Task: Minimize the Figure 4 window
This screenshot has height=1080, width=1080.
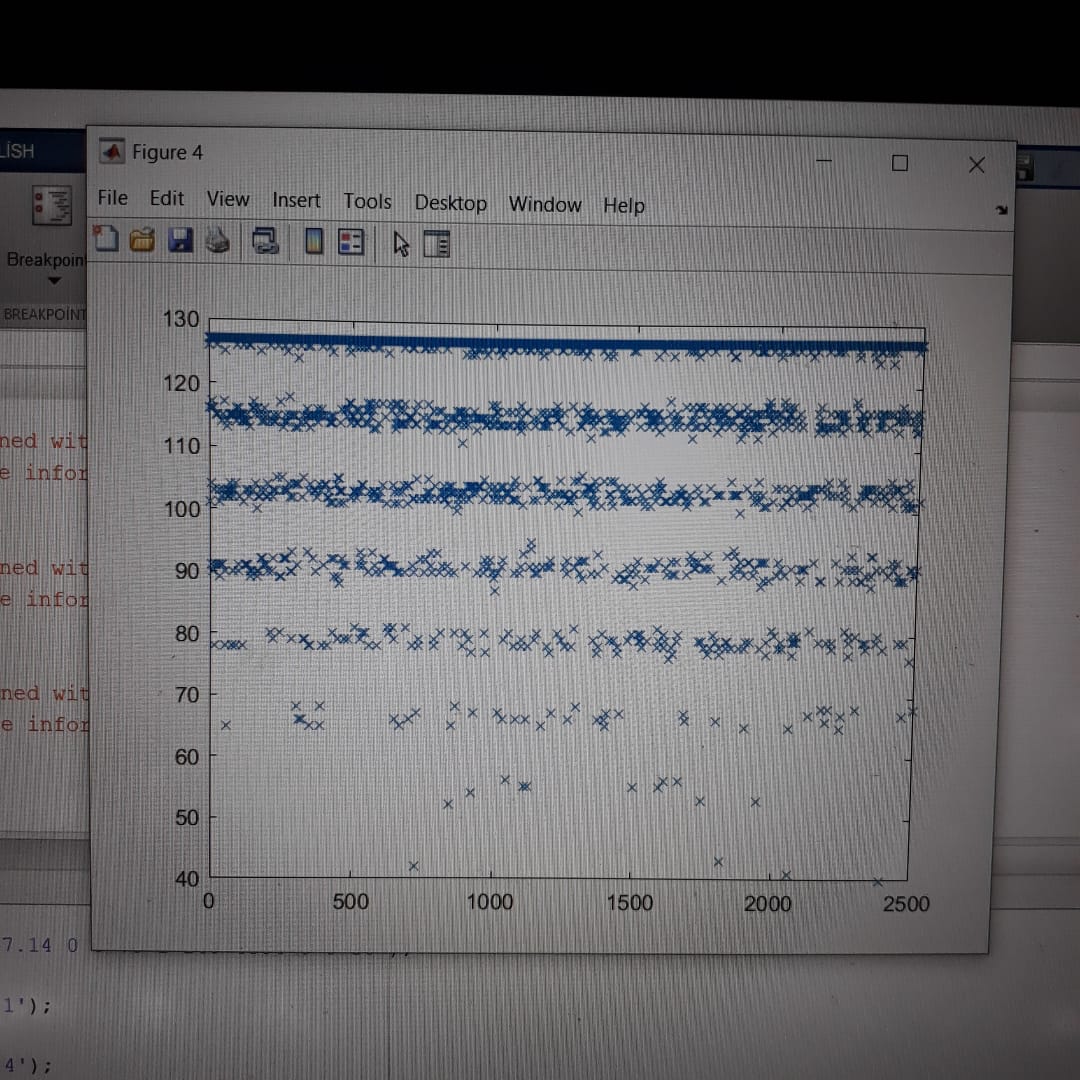Action: pos(824,160)
